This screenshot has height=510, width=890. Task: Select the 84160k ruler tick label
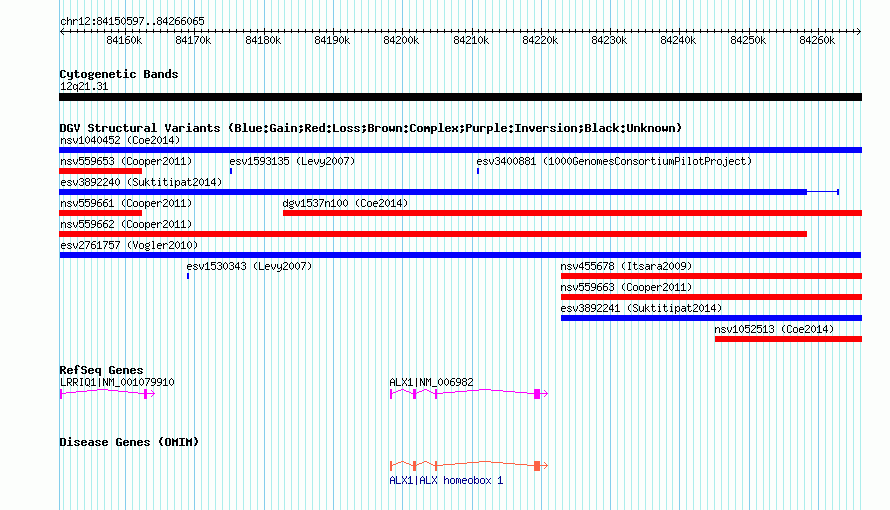click(124, 40)
